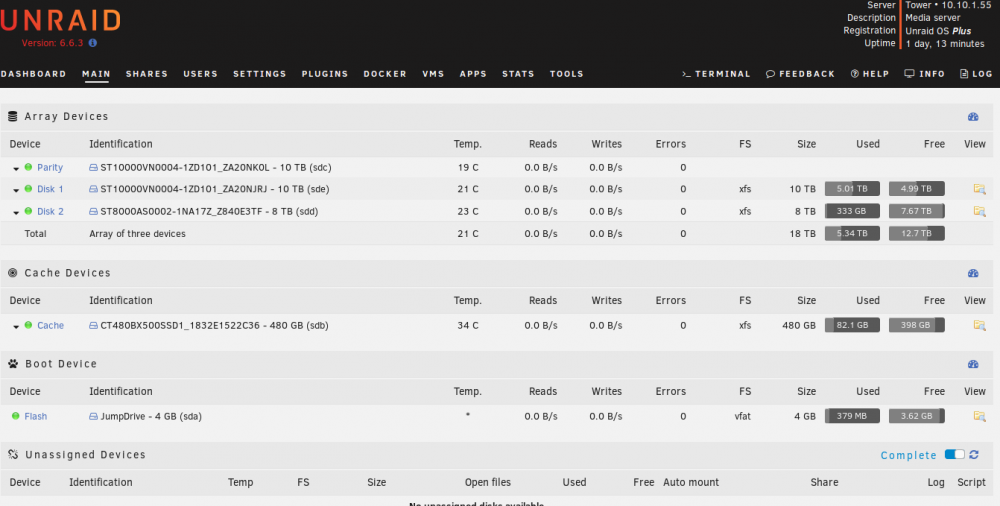Go to the Dashboard tab
1000x506 pixels.
click(33, 74)
